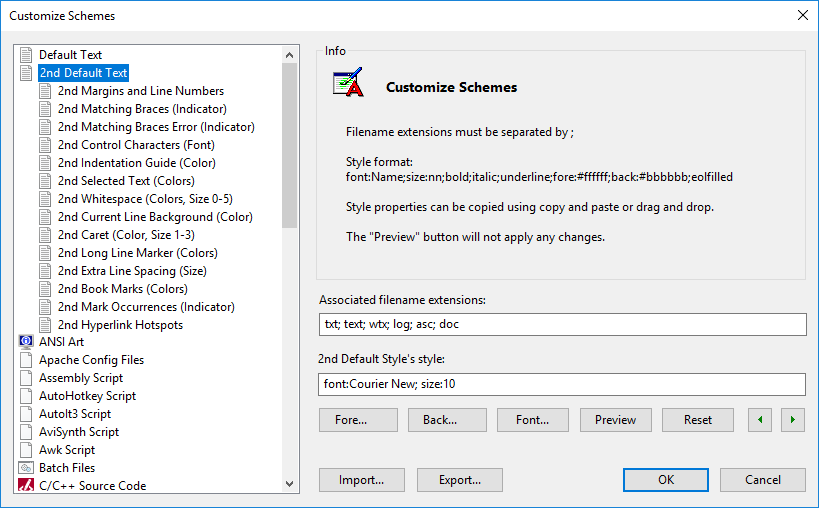The height and width of the screenshot is (508, 819).
Task: Click icon beside 2nd Caret entry
Action: coord(45,235)
